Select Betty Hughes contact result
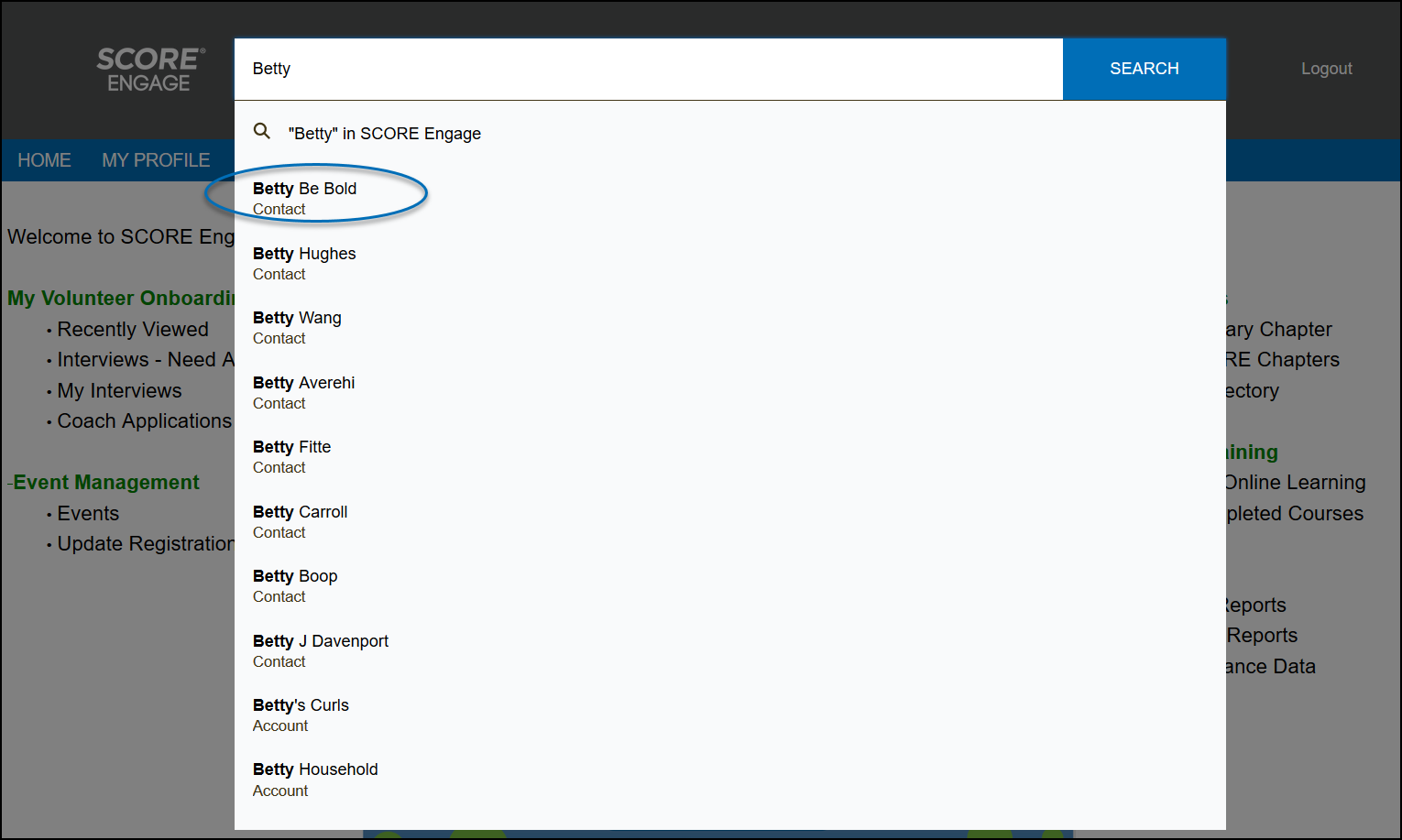The width and height of the screenshot is (1402, 840). pos(730,263)
